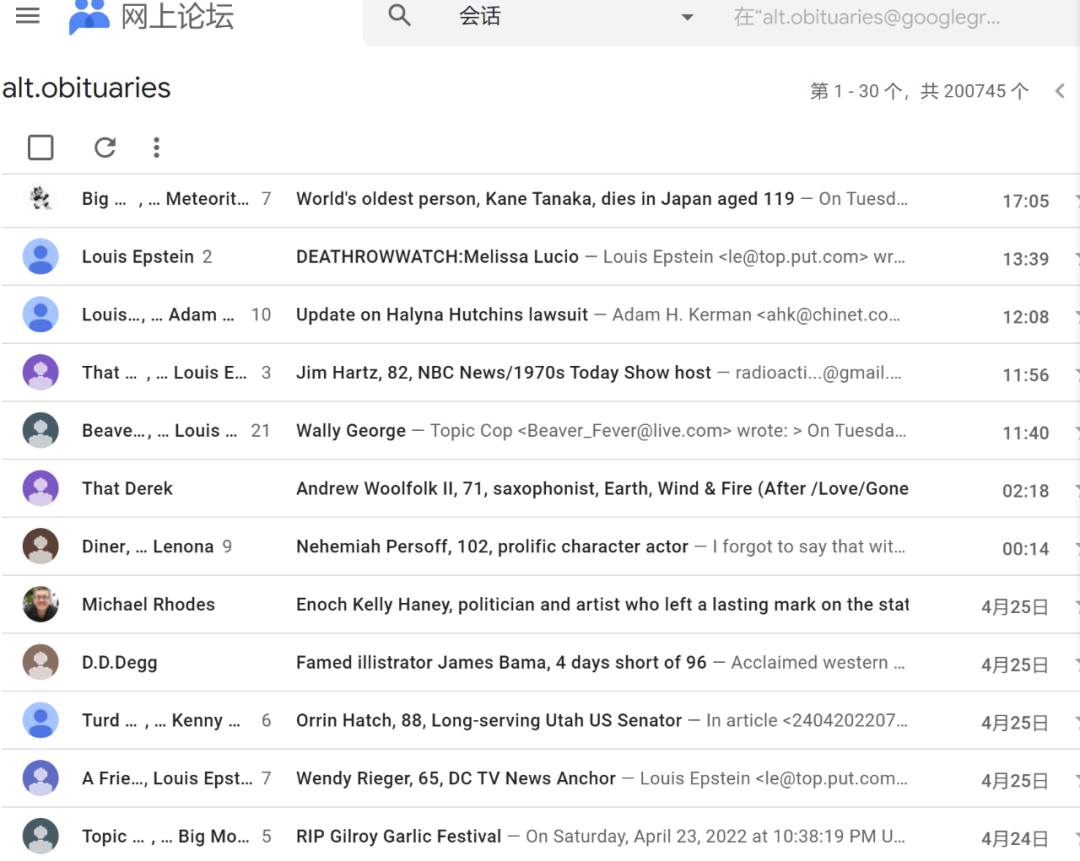The height and width of the screenshot is (861, 1080).
Task: Open Wendy Rieger, 65 News Anchor thread
Action: pyautogui.click(x=456, y=778)
